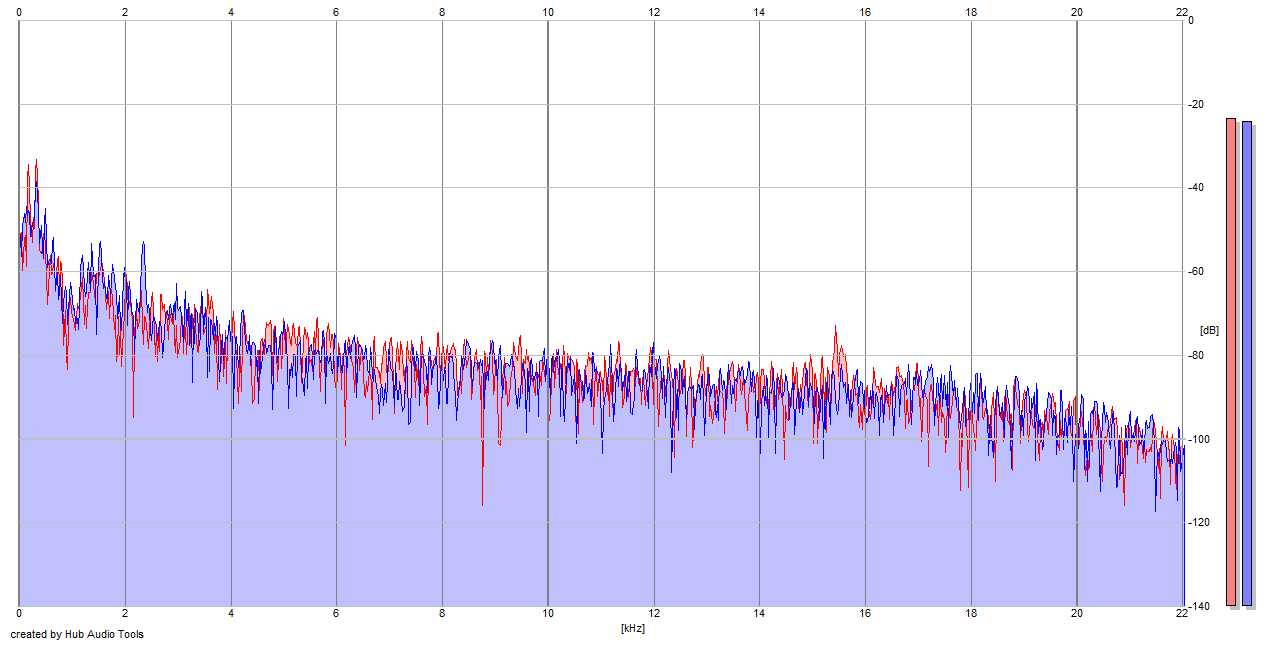Click the red channel level meter bar
The height and width of the screenshot is (646, 1266).
pyautogui.click(x=1231, y=362)
